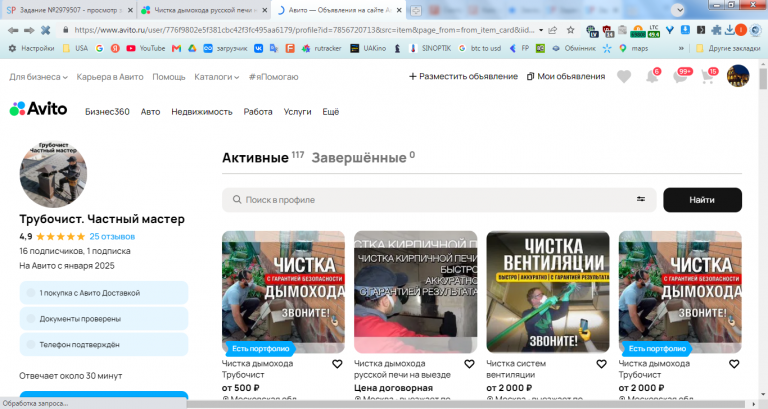The height and width of the screenshot is (409, 768).
Task: Open the VK bookmark icon
Action: (258, 48)
